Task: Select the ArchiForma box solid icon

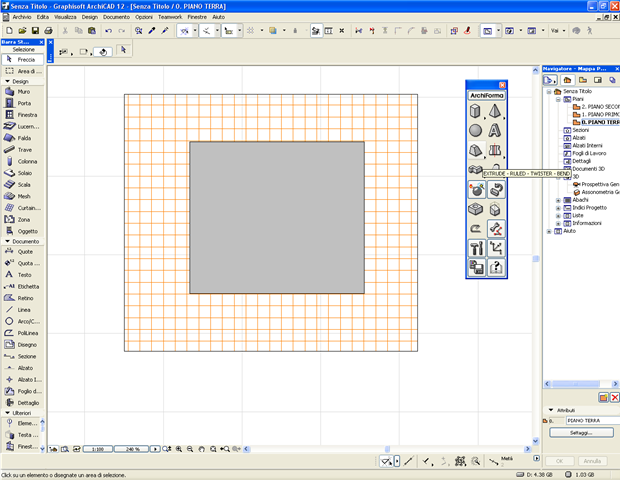Action: pos(476,111)
